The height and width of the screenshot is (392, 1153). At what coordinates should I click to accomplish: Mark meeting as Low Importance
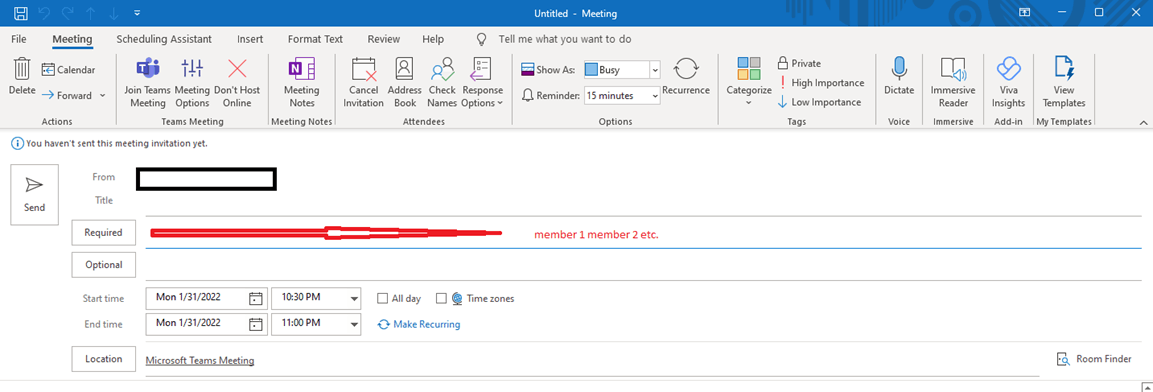819,102
